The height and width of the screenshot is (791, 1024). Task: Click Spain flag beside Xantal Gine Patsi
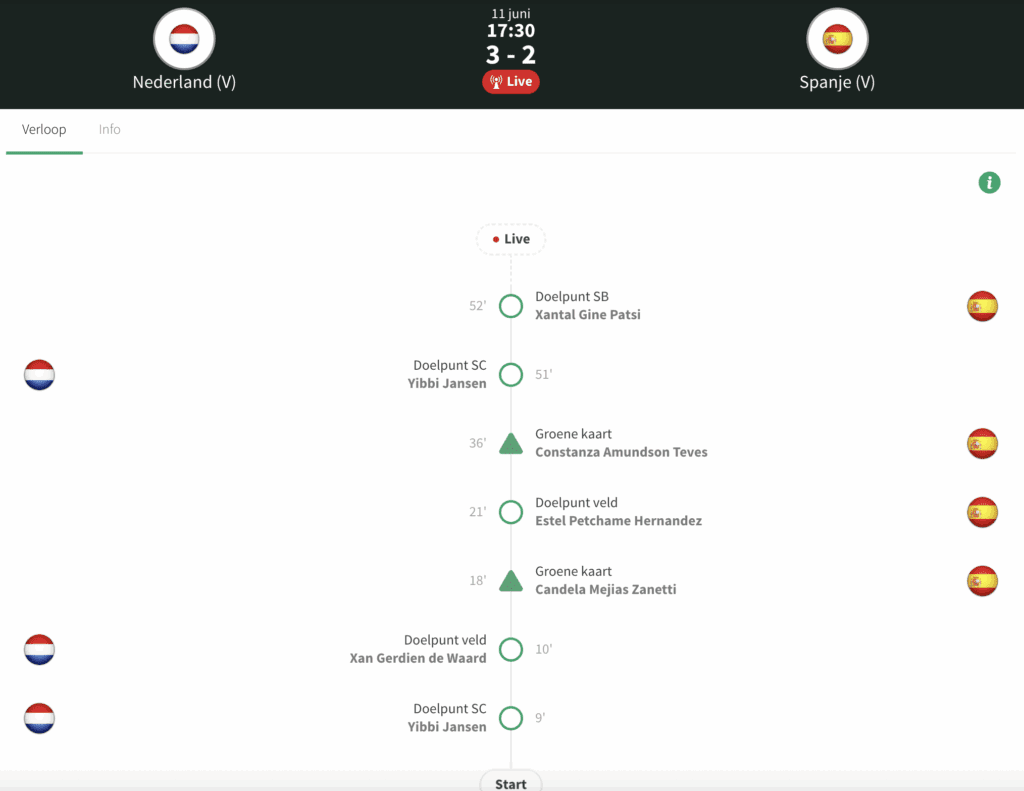[982, 306]
